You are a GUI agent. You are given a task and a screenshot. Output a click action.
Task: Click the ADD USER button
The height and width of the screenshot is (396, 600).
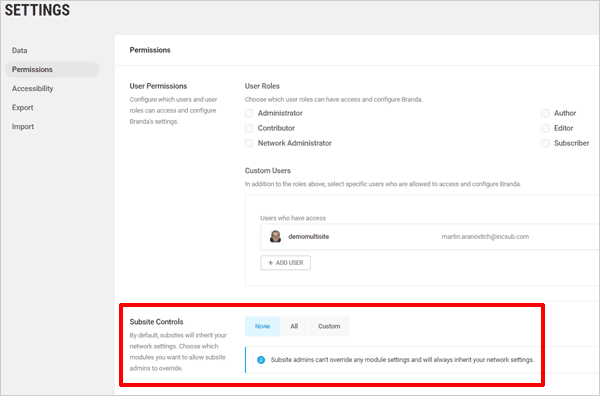(285, 263)
